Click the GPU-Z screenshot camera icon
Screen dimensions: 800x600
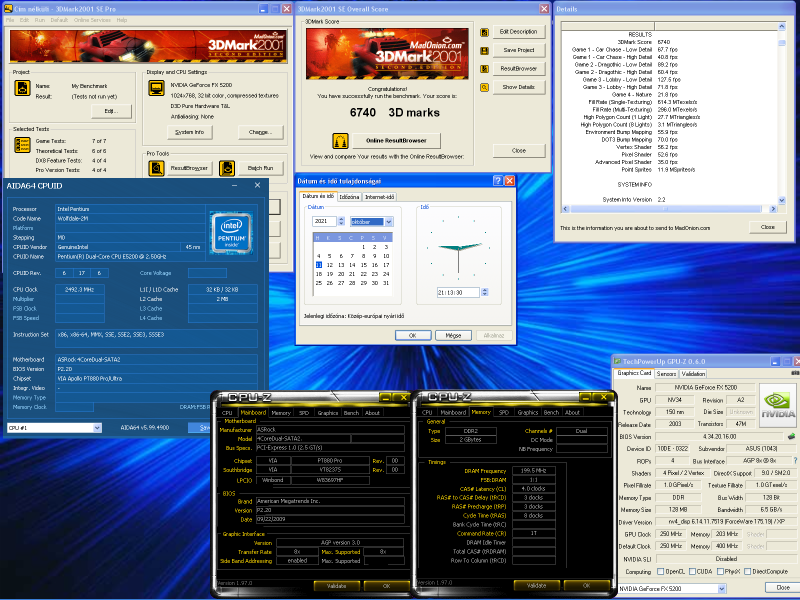click(x=795, y=373)
